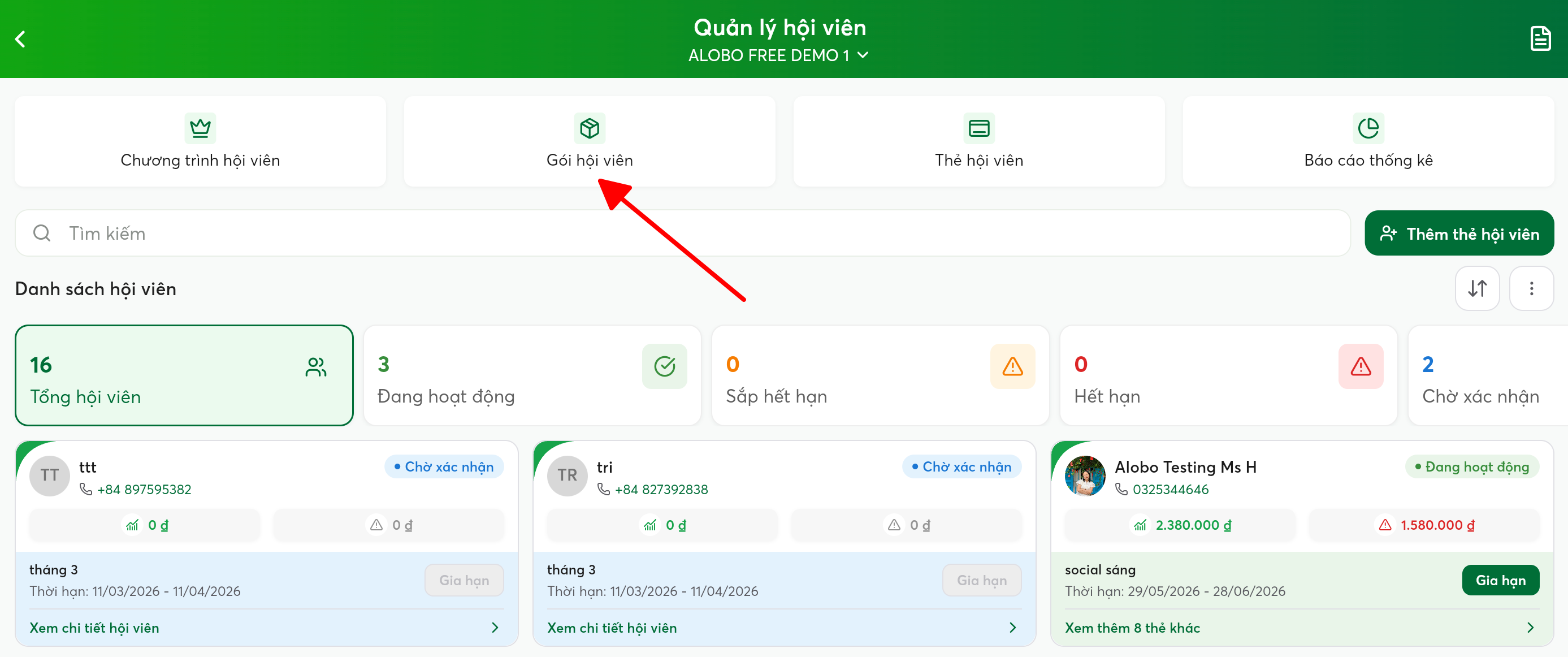Click the membership card icon
The height and width of the screenshot is (657, 1568).
tap(979, 128)
